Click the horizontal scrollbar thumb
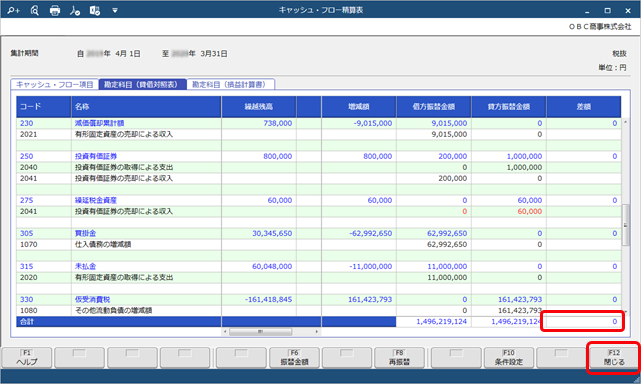This screenshot has height=384, width=641. (x=261, y=332)
